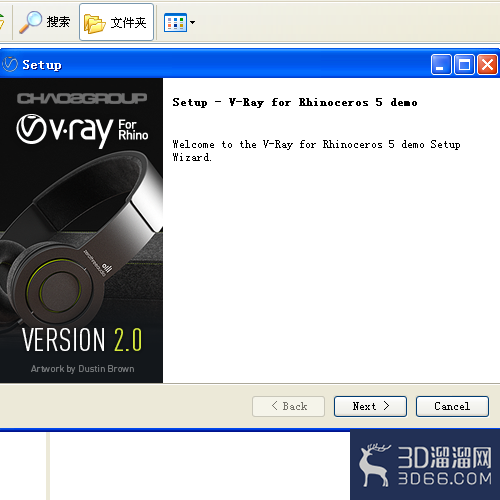Click the V-Ray logo icon in Setup title bar
Image resolution: width=500 pixels, height=500 pixels.
10,64
